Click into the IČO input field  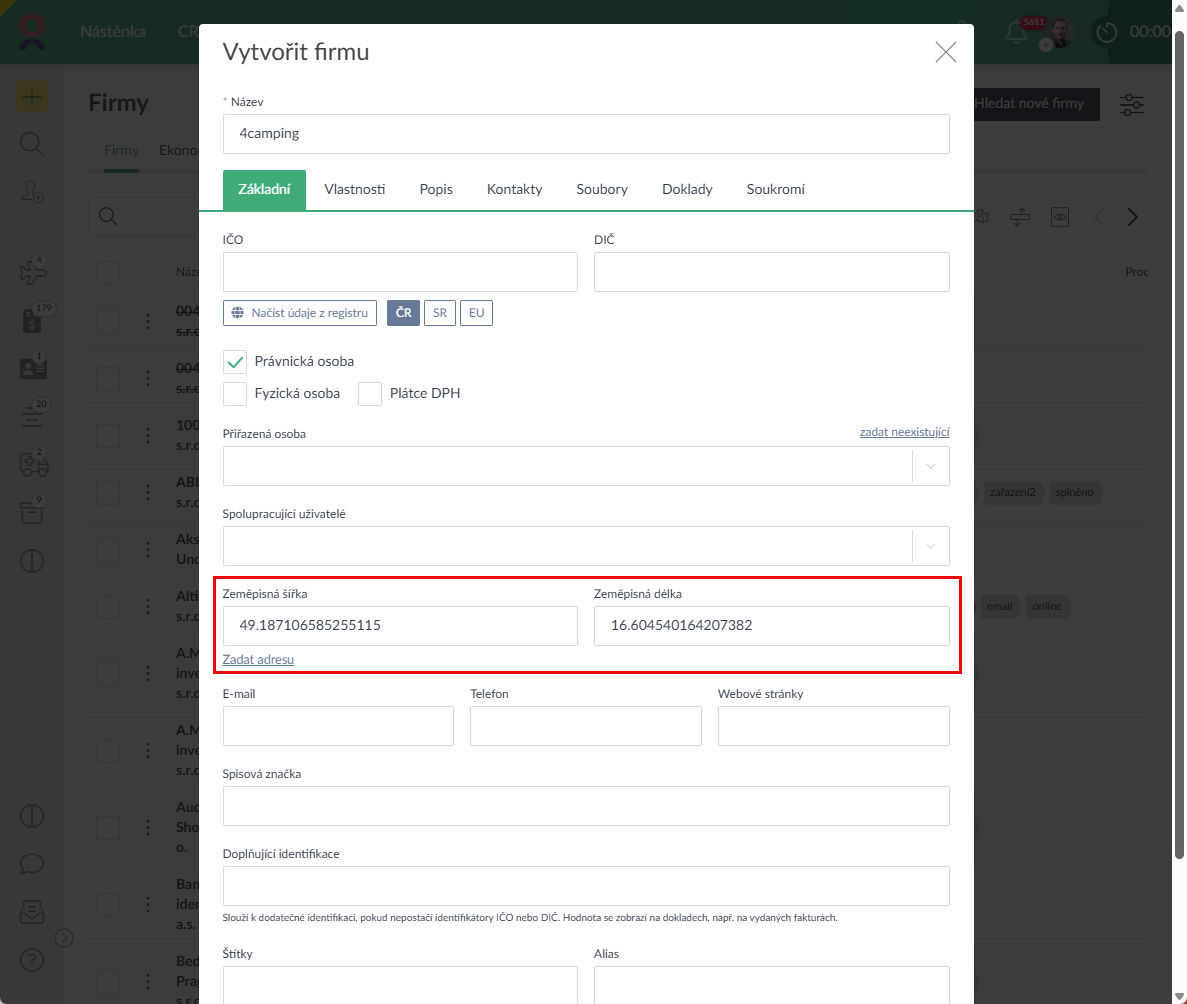pos(400,272)
